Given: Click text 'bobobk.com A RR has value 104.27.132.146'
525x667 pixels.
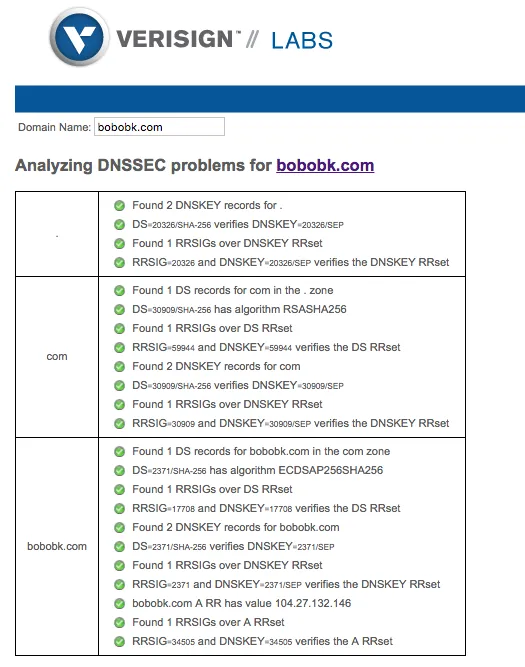Looking at the screenshot, I should [242, 603].
